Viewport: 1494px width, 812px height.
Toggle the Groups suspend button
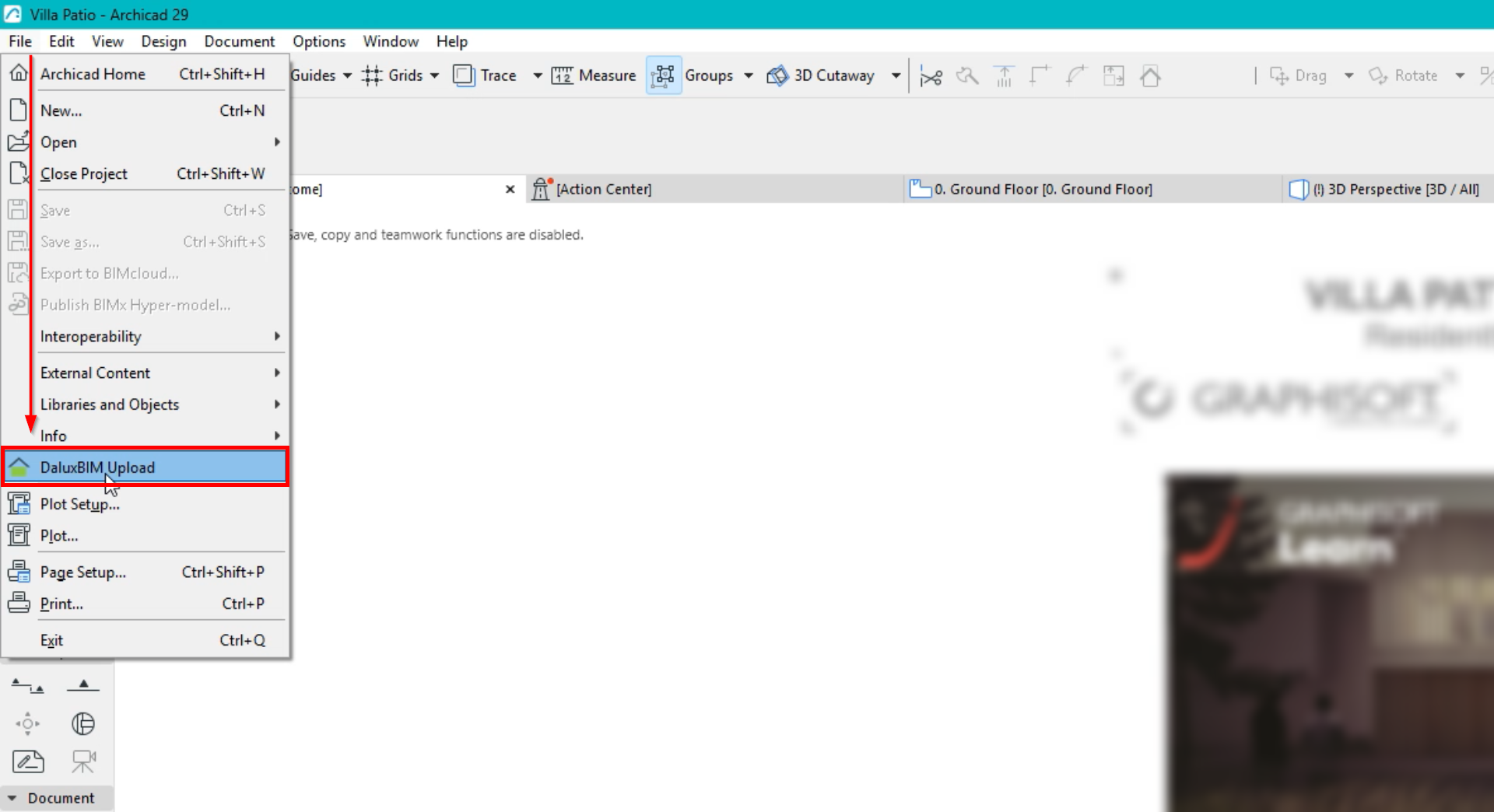(664, 75)
